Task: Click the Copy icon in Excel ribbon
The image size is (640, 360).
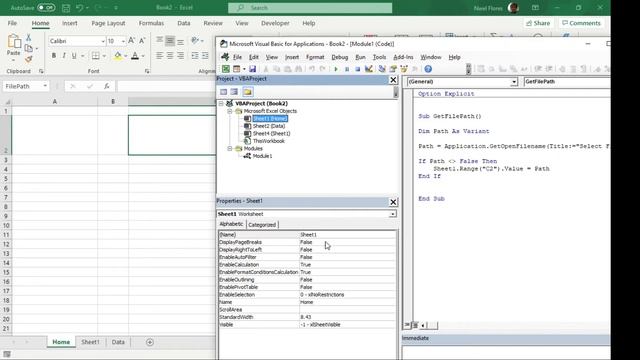Action: tap(29, 49)
